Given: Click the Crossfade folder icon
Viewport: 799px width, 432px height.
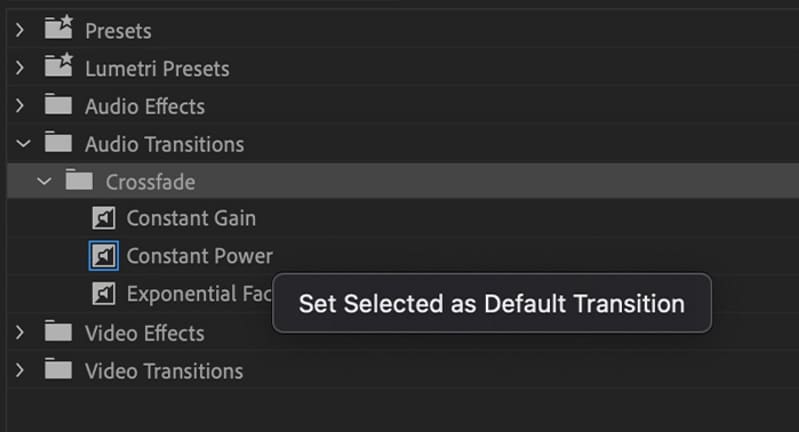Looking at the screenshot, I should tap(80, 181).
